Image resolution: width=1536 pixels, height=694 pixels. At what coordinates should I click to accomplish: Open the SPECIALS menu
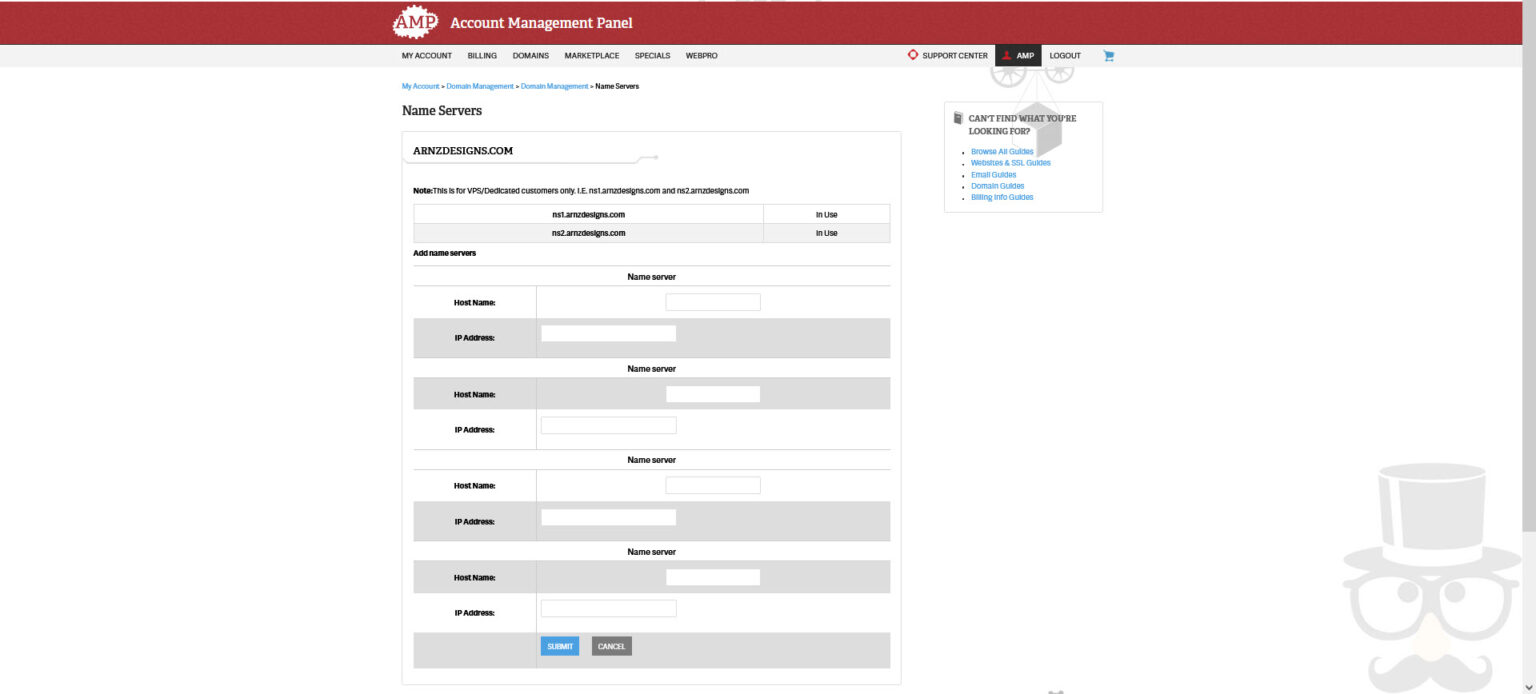pos(653,55)
